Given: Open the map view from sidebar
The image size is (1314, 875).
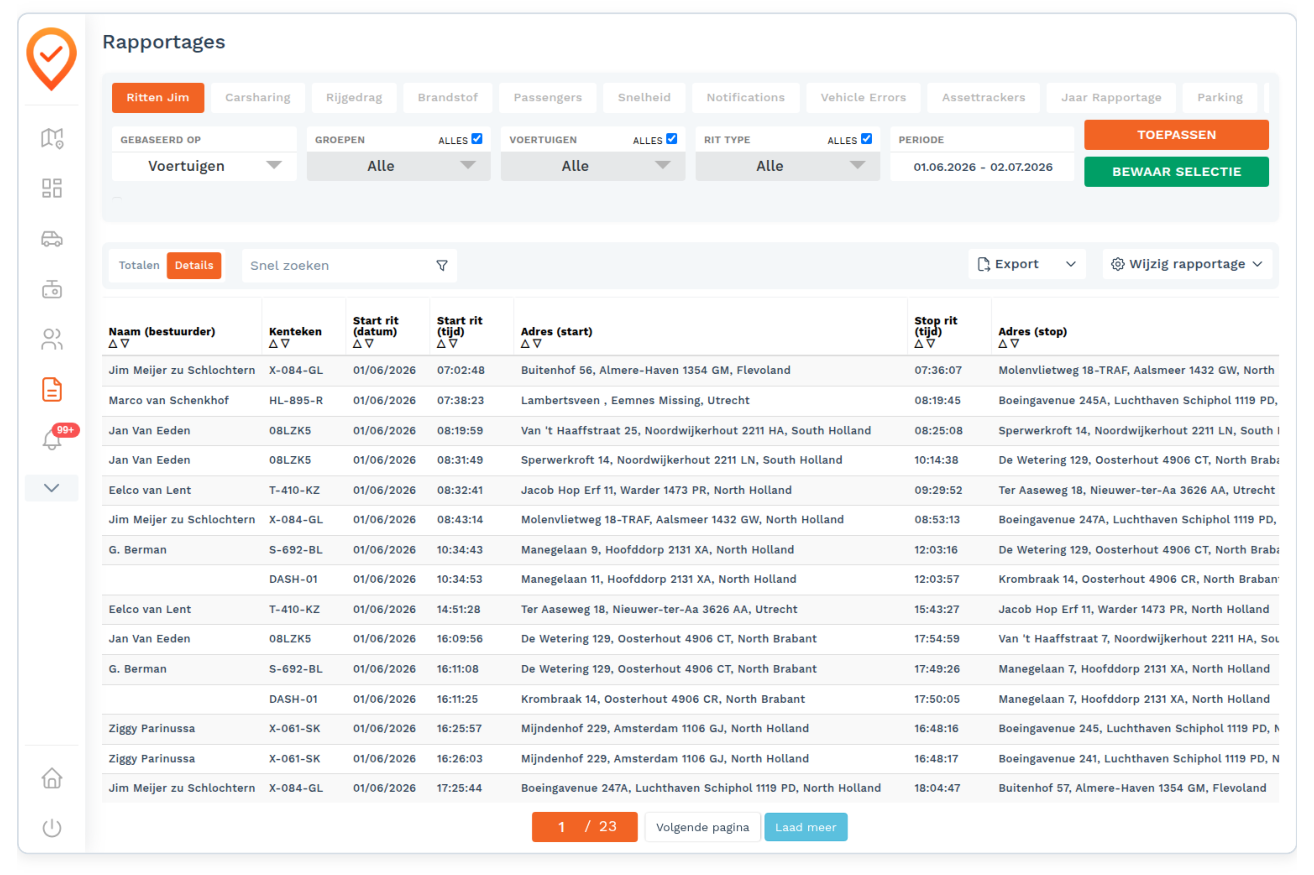Looking at the screenshot, I should click(x=52, y=138).
